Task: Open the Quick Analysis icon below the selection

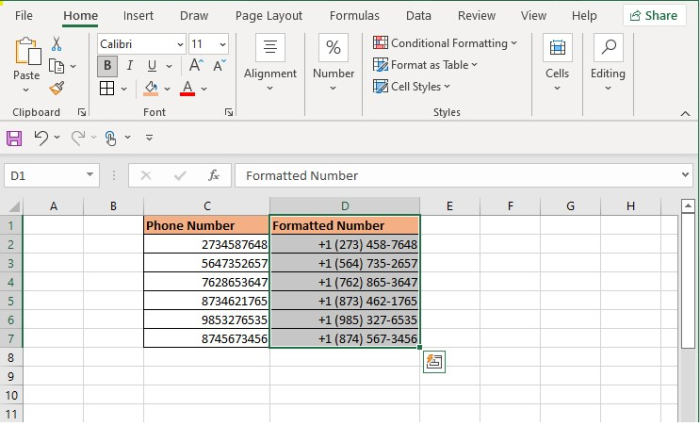Action: [x=433, y=362]
